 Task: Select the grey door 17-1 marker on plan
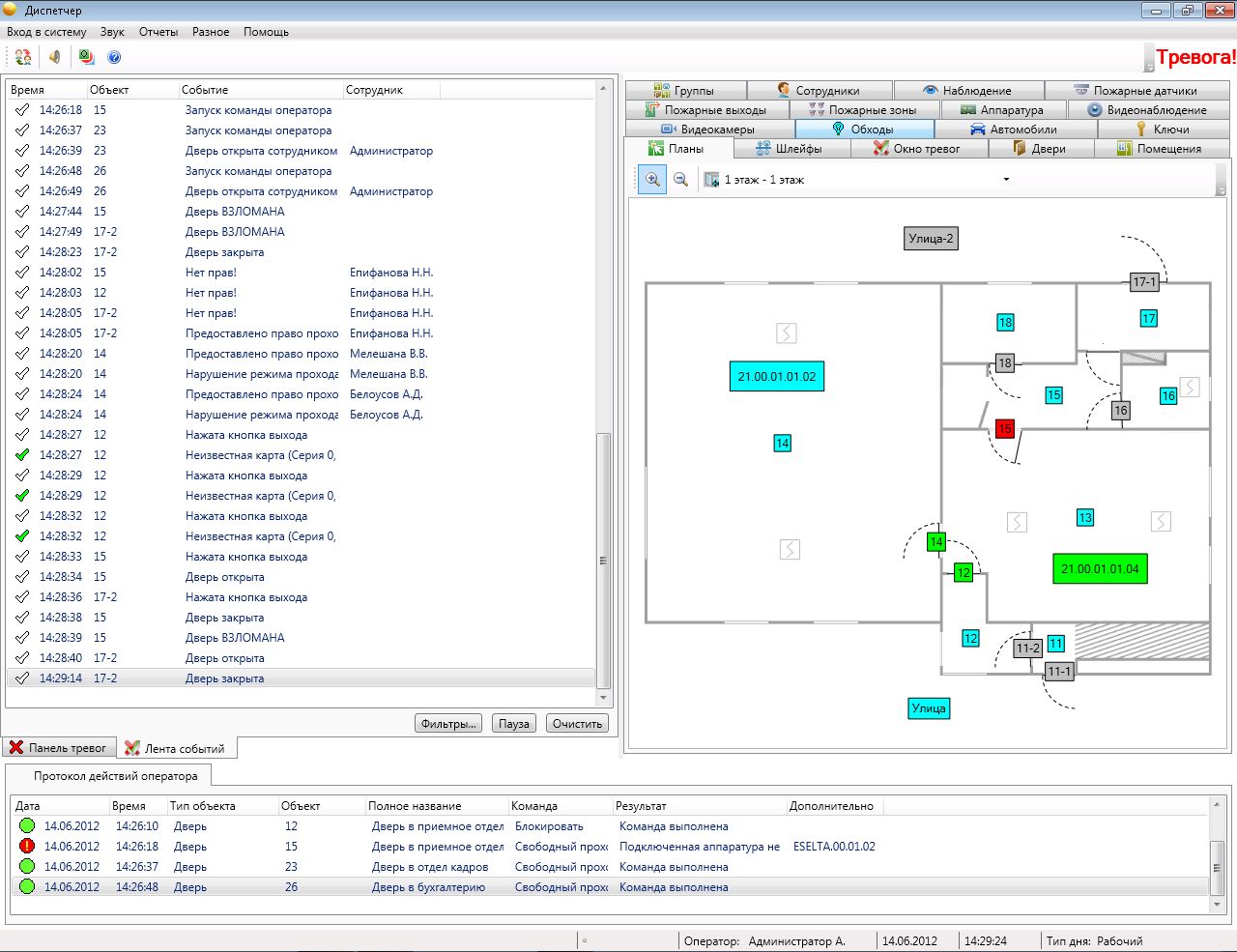point(1144,282)
